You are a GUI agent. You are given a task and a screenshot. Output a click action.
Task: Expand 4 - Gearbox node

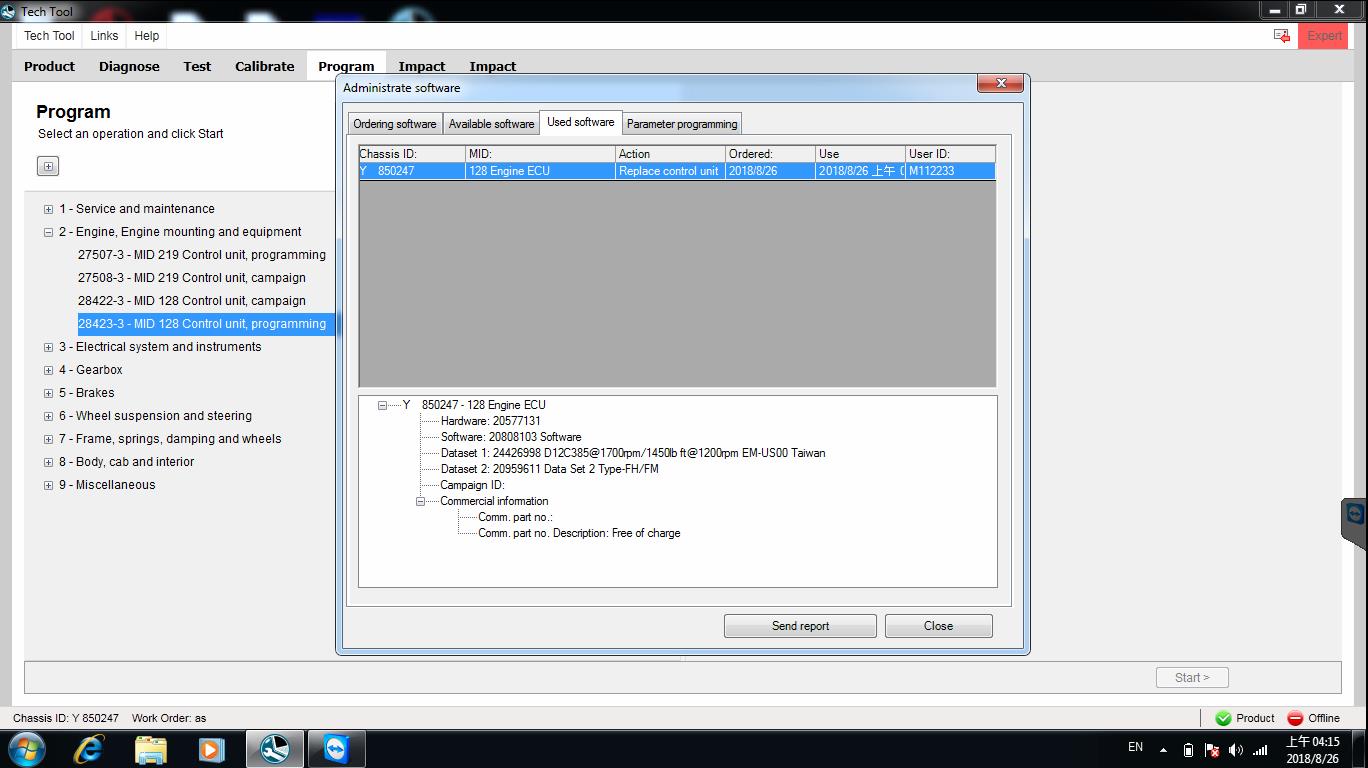pos(48,370)
